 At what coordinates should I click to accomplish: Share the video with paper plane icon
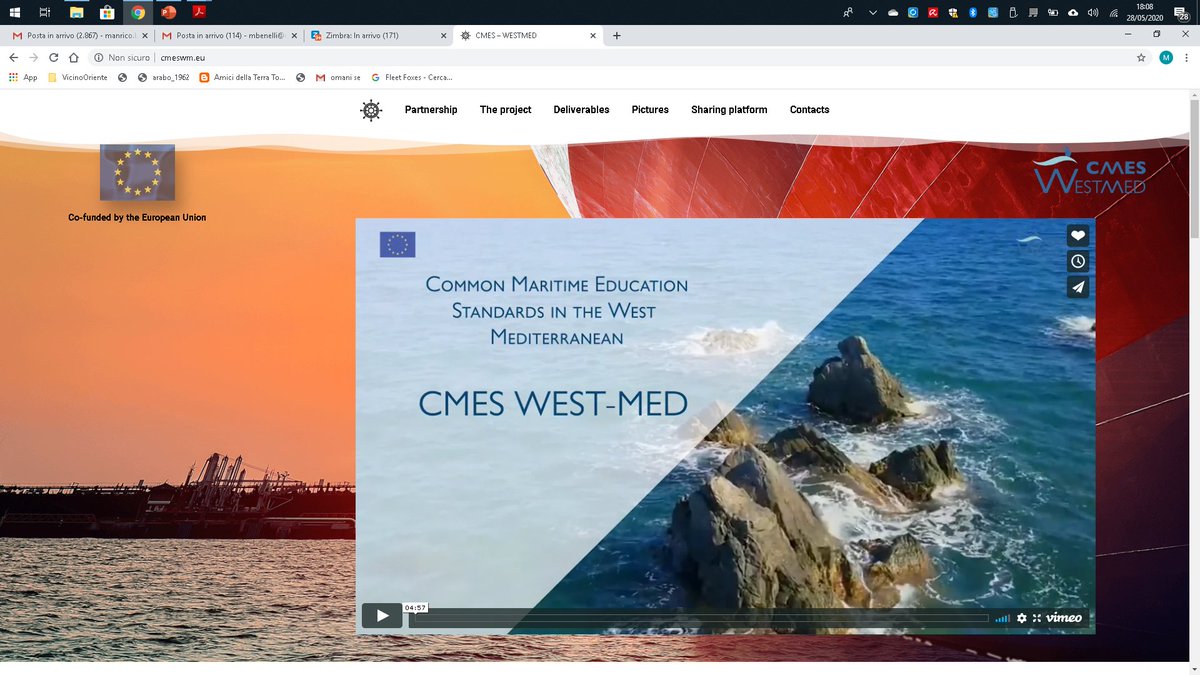[1078, 287]
